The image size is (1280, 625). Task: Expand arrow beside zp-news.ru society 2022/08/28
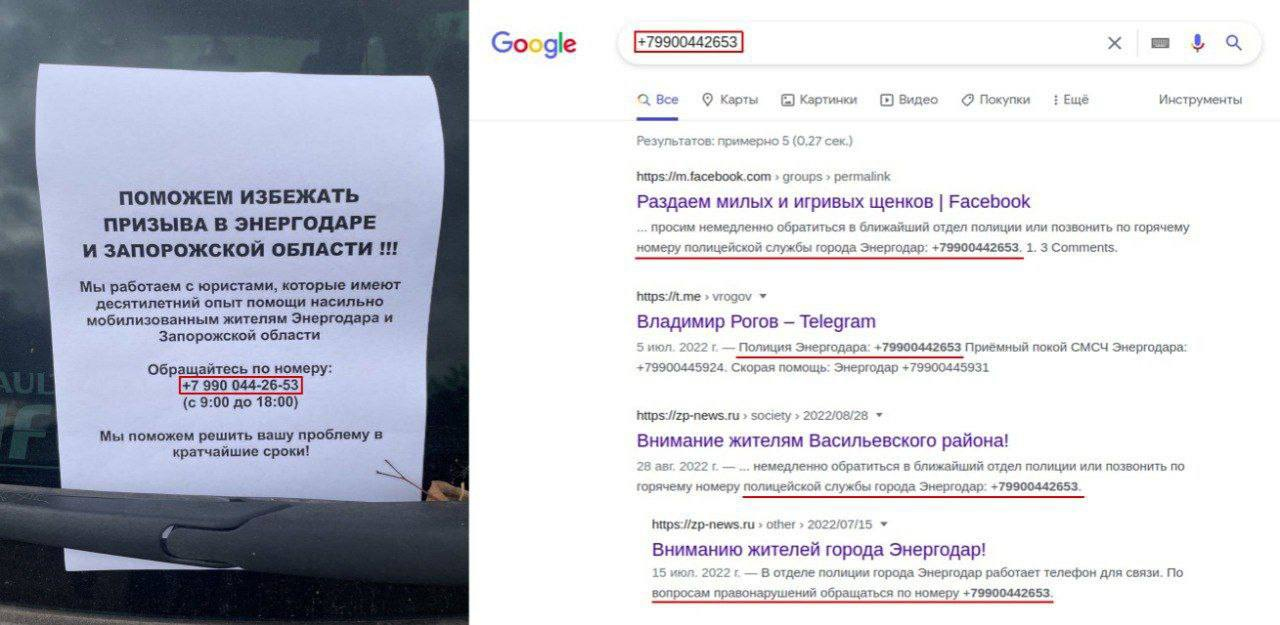tap(879, 415)
